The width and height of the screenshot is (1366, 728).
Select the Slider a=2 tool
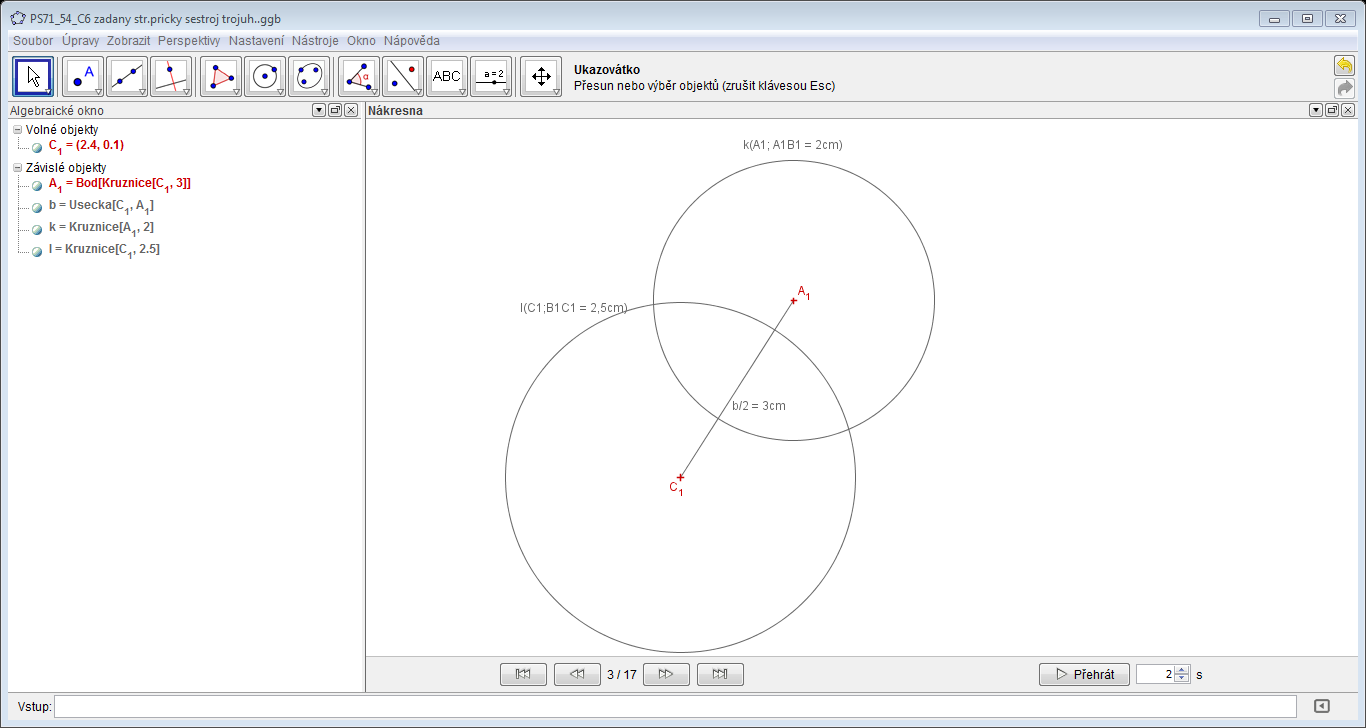491,76
